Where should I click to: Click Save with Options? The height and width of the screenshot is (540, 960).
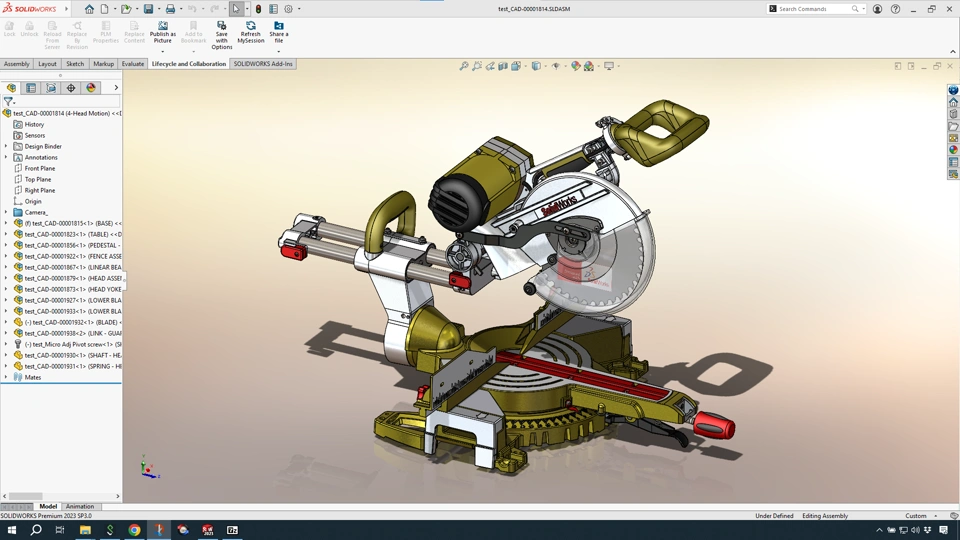[x=222, y=36]
